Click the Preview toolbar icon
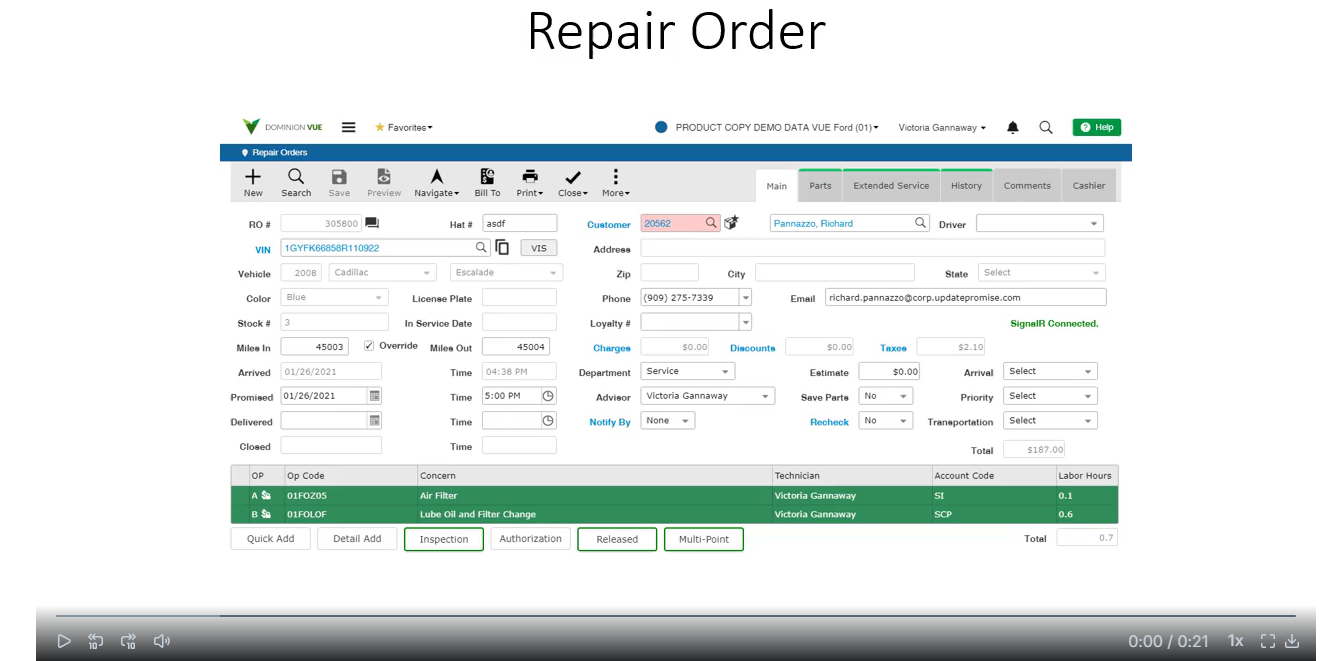The image size is (1324, 661). (x=384, y=183)
